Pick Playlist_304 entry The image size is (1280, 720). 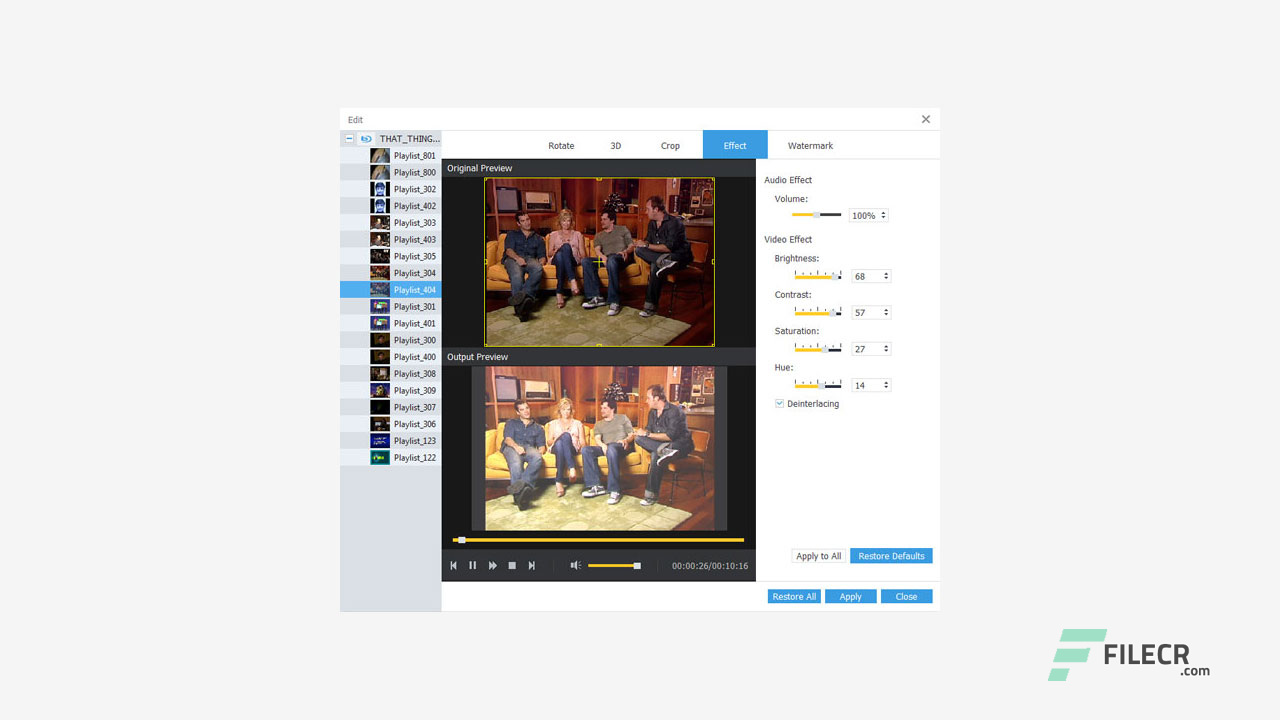391,273
